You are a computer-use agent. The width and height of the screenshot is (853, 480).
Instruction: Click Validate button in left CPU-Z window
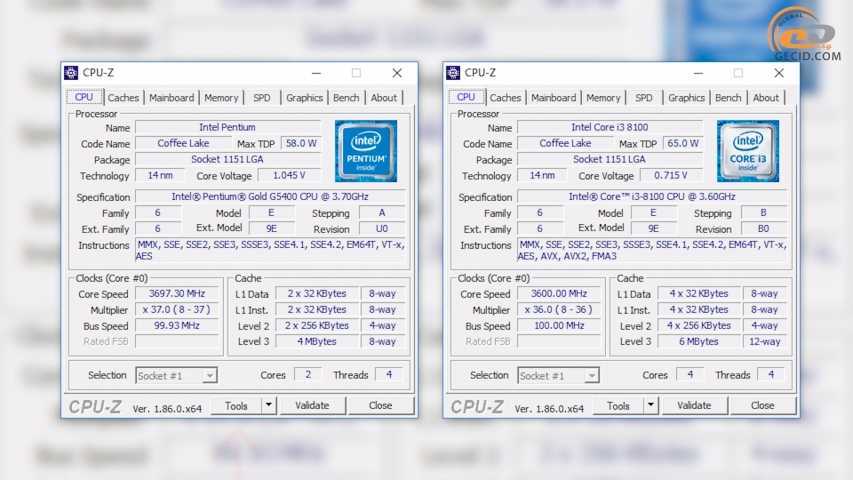coord(312,405)
